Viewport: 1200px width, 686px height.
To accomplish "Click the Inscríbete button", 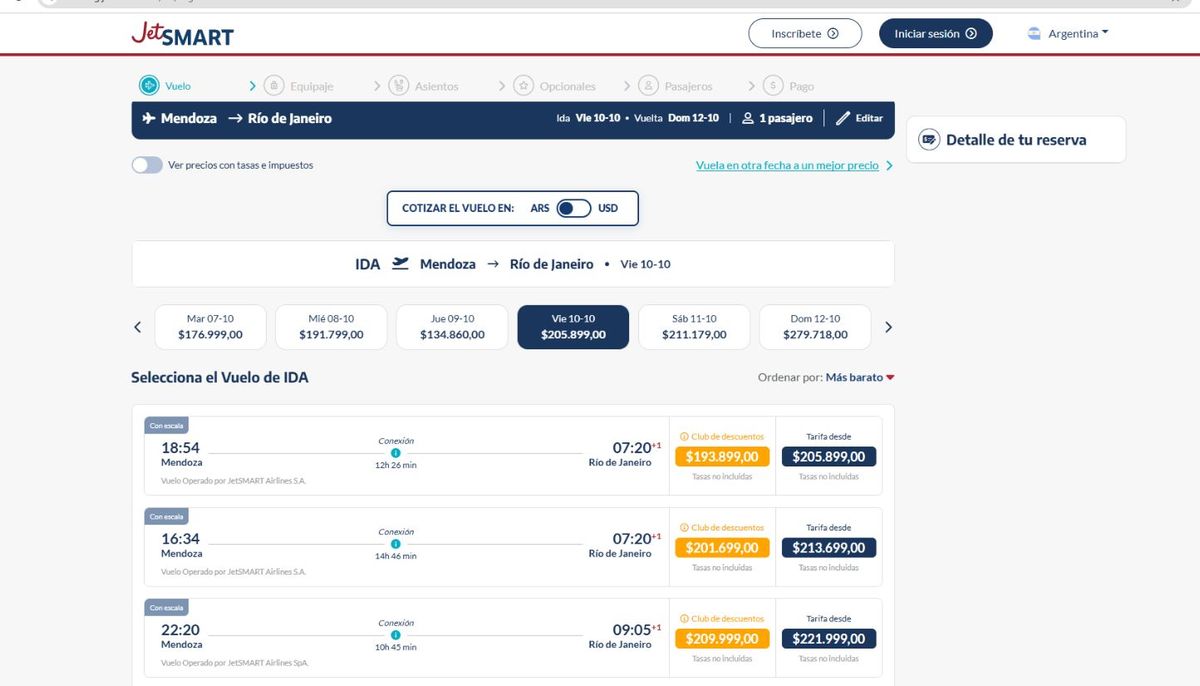I will tap(804, 32).
